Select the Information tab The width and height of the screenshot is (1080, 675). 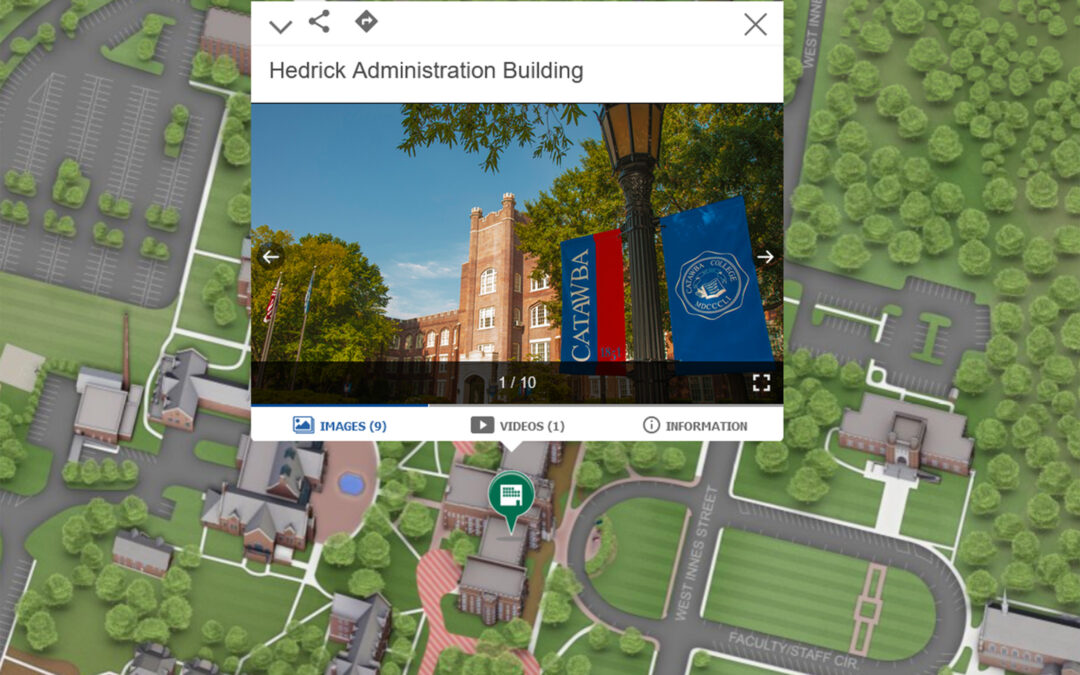(694, 425)
